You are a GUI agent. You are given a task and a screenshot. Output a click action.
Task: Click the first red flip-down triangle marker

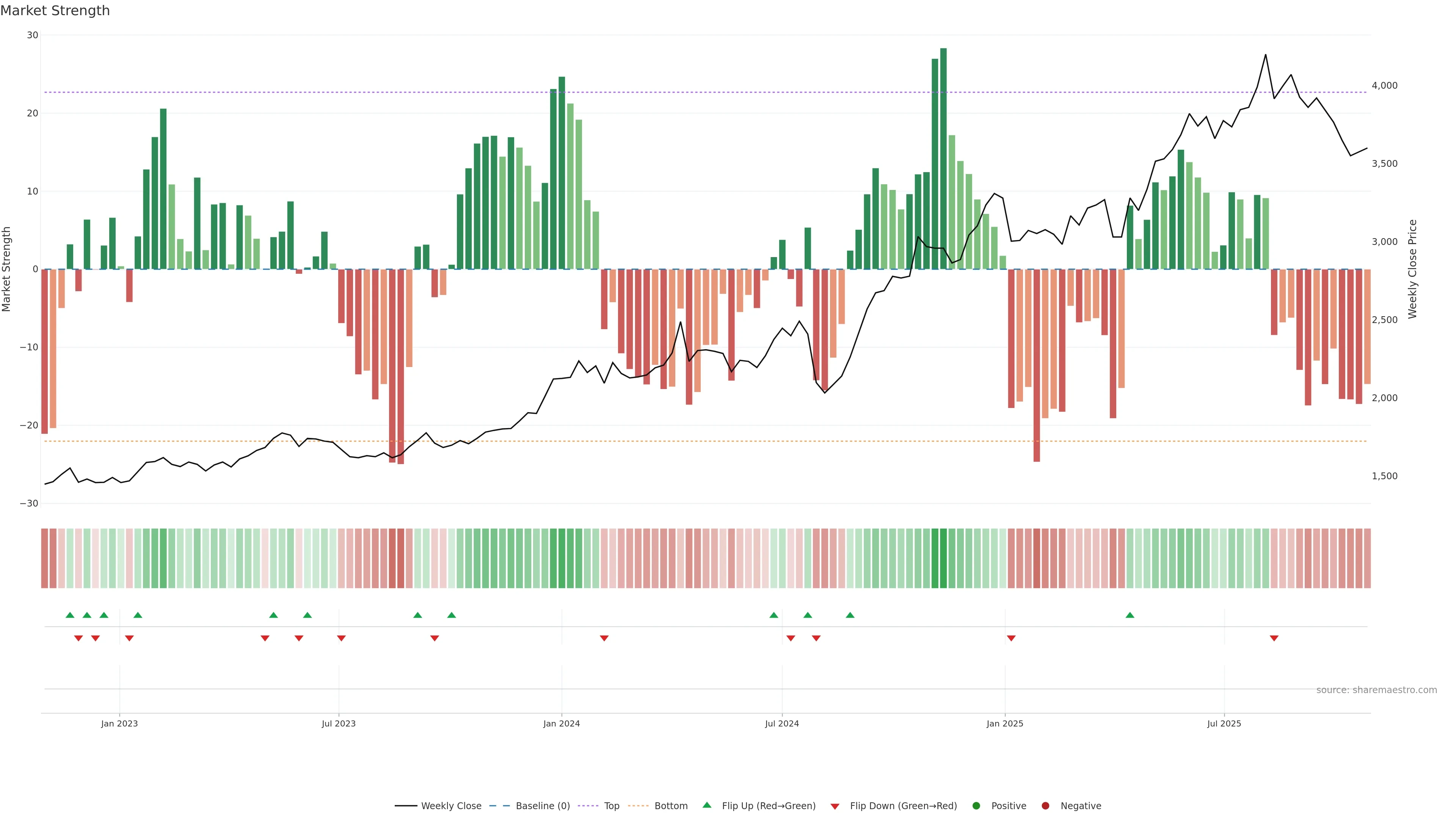coord(78,638)
